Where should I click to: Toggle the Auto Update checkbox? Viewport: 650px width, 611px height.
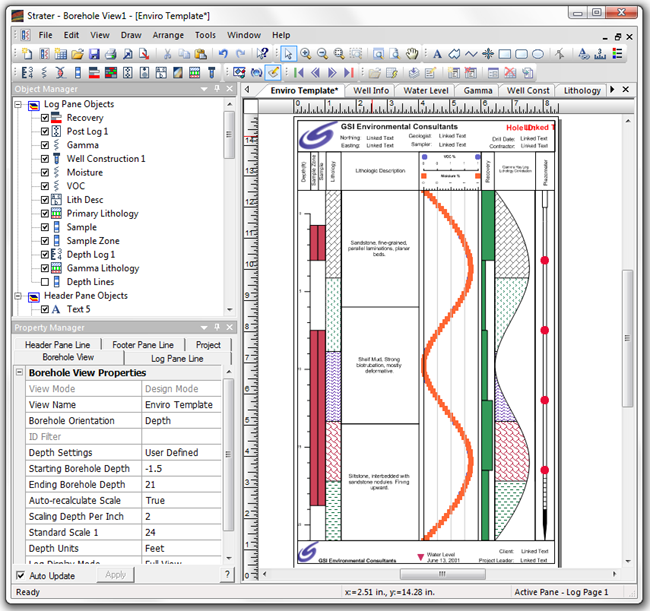click(x=21, y=575)
